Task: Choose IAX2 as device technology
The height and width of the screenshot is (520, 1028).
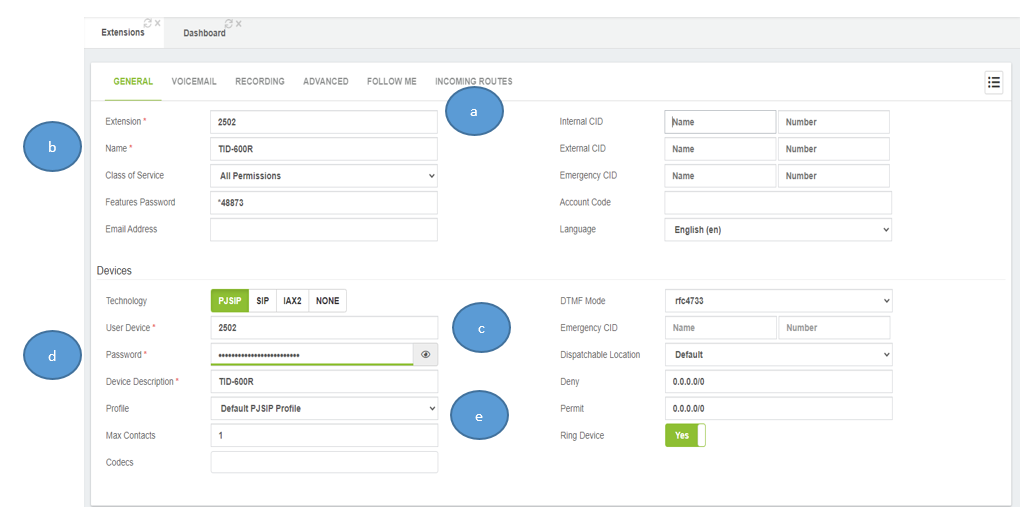Action: [292, 301]
